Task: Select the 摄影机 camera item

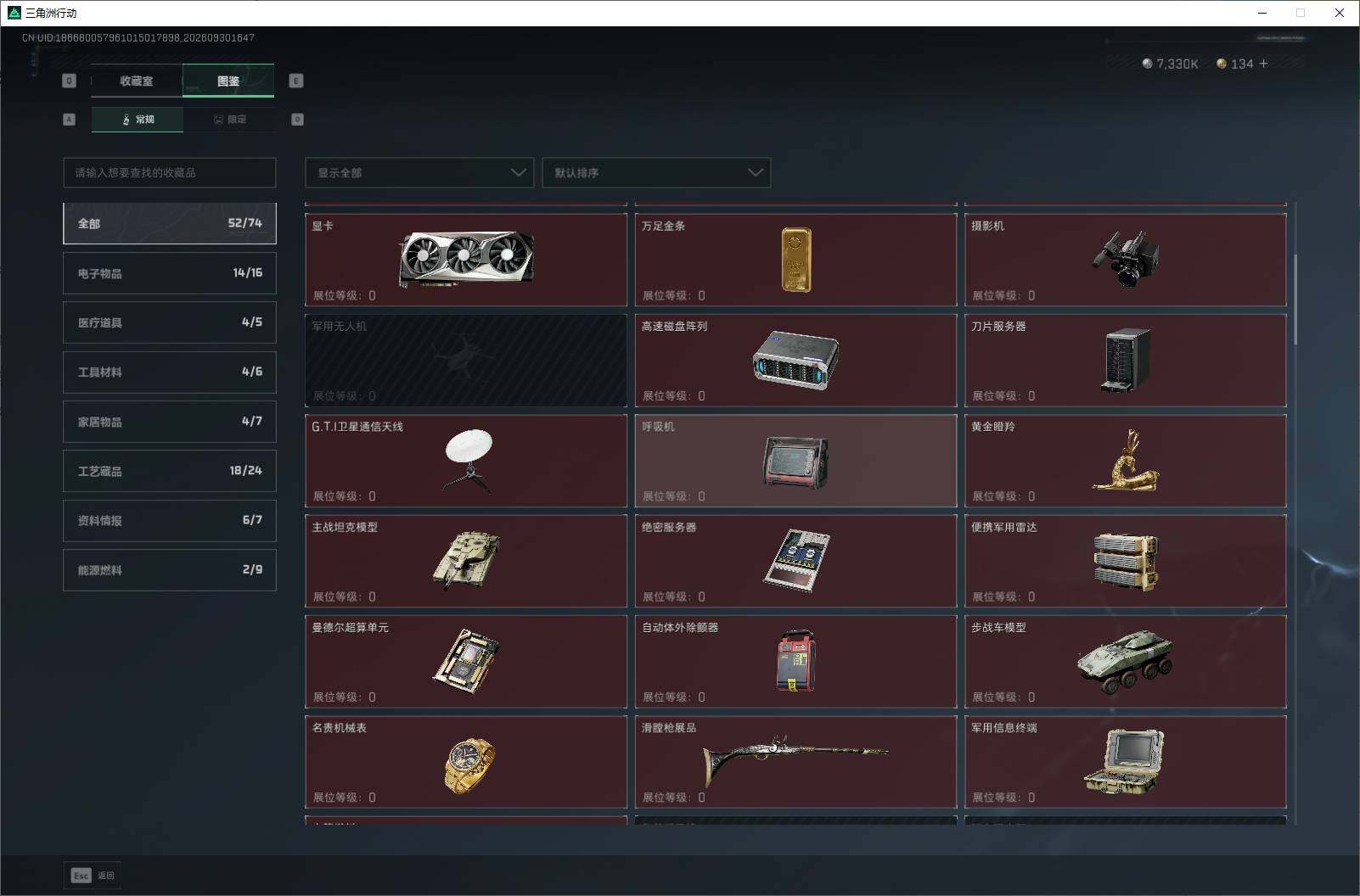Action: point(1126,260)
